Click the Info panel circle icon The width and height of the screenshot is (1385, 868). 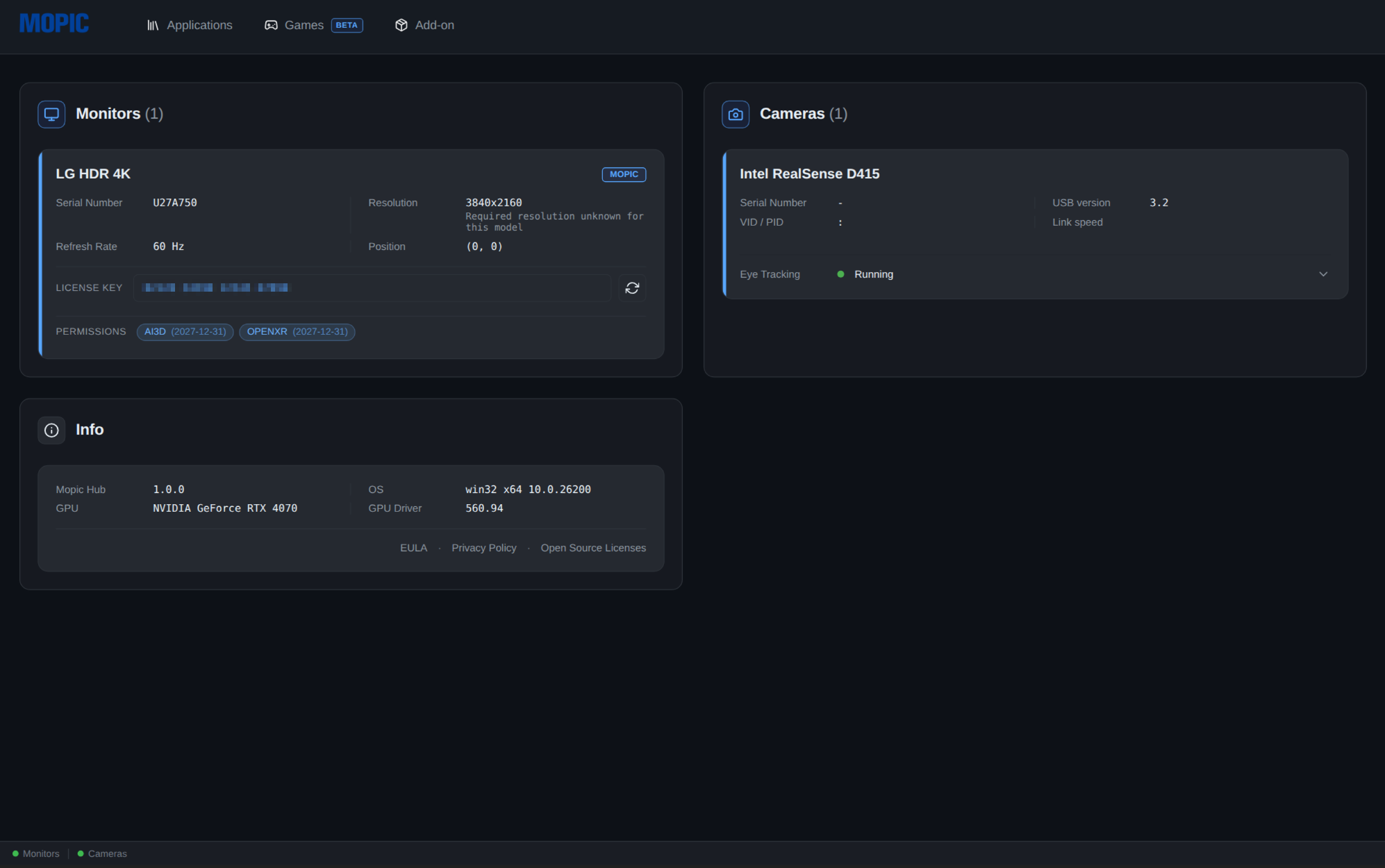point(51,430)
